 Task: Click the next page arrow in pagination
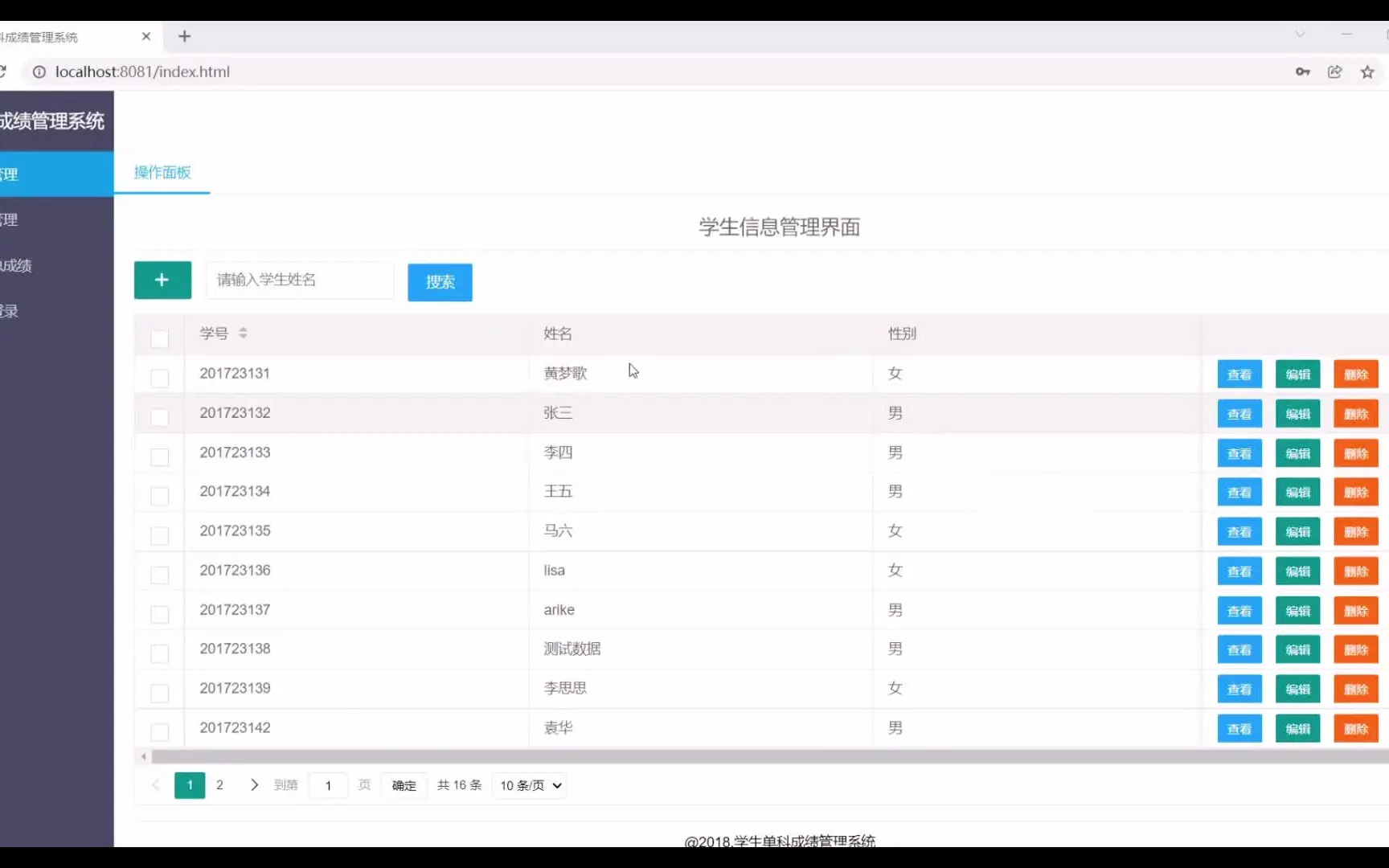point(254,785)
